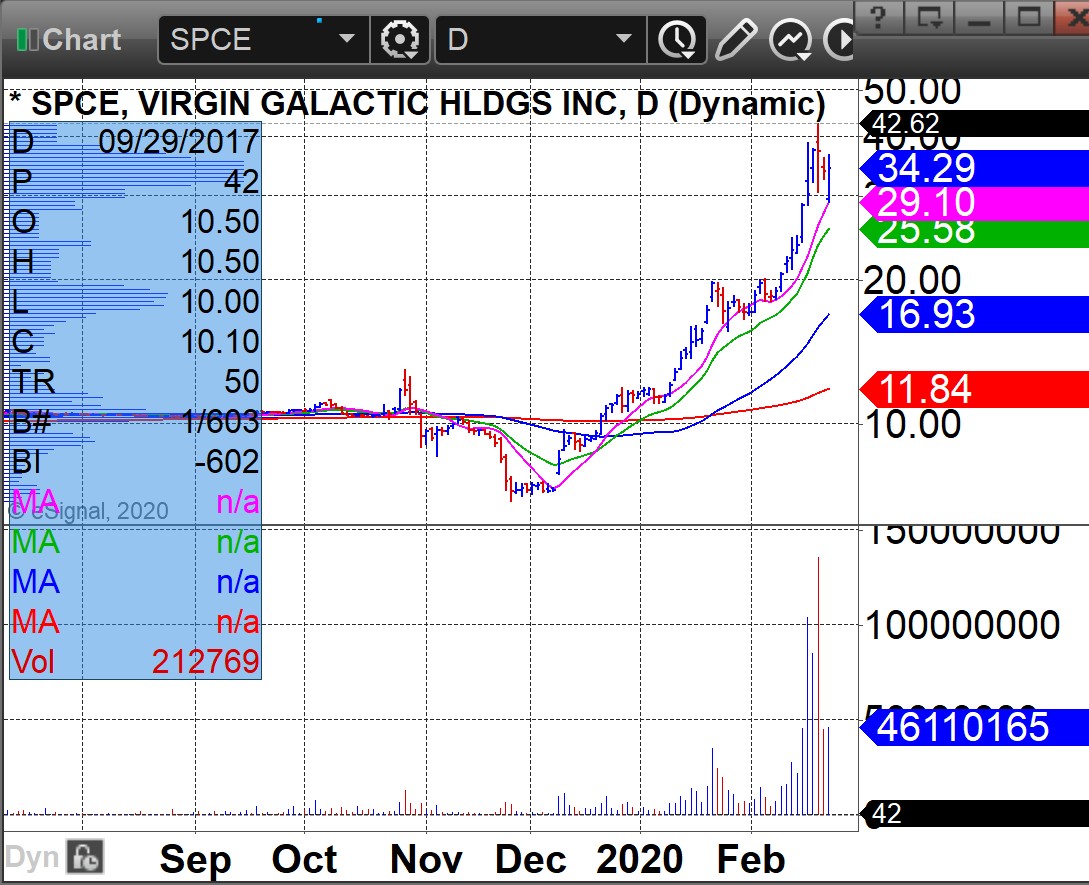Image resolution: width=1089 pixels, height=885 pixels.
Task: Click the black 42 volume axis label
Action: coord(974,813)
